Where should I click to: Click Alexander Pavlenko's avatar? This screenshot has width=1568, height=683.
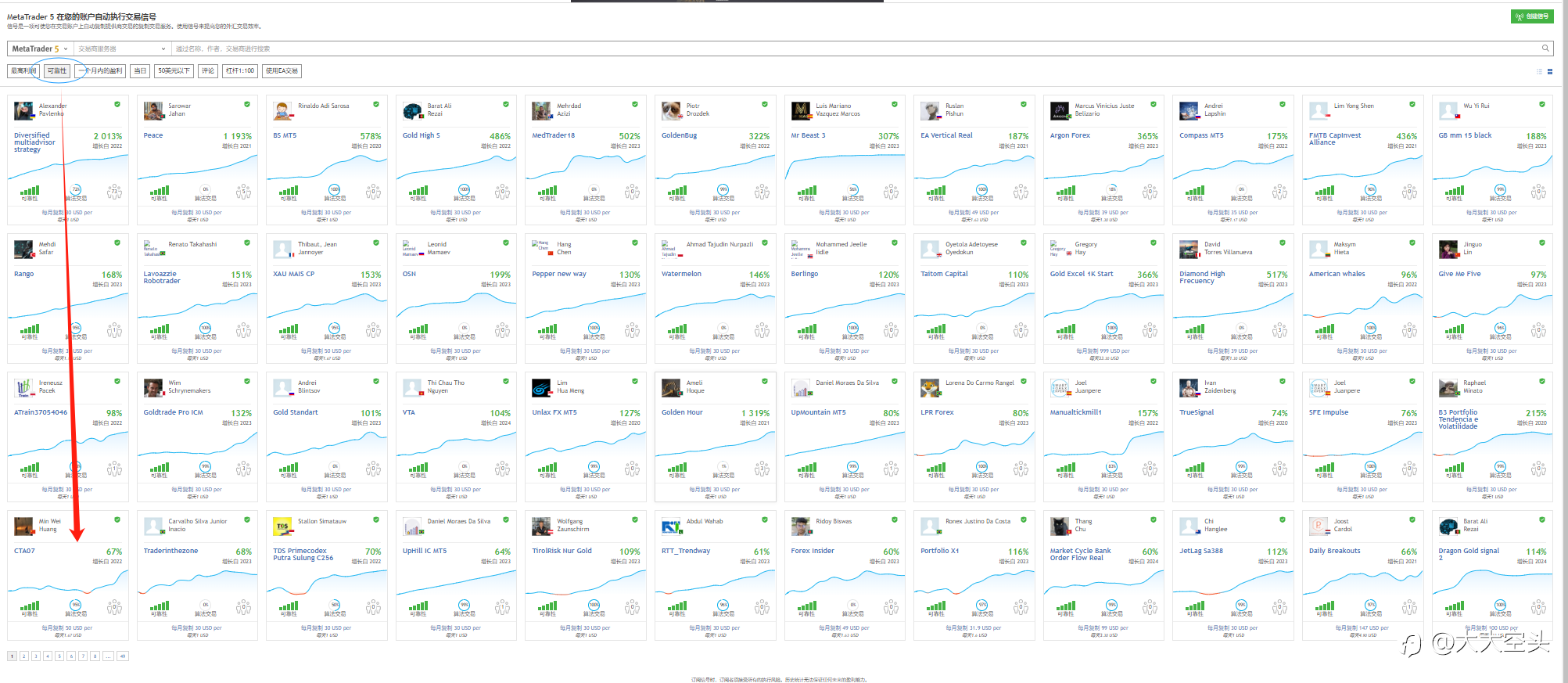(x=23, y=110)
